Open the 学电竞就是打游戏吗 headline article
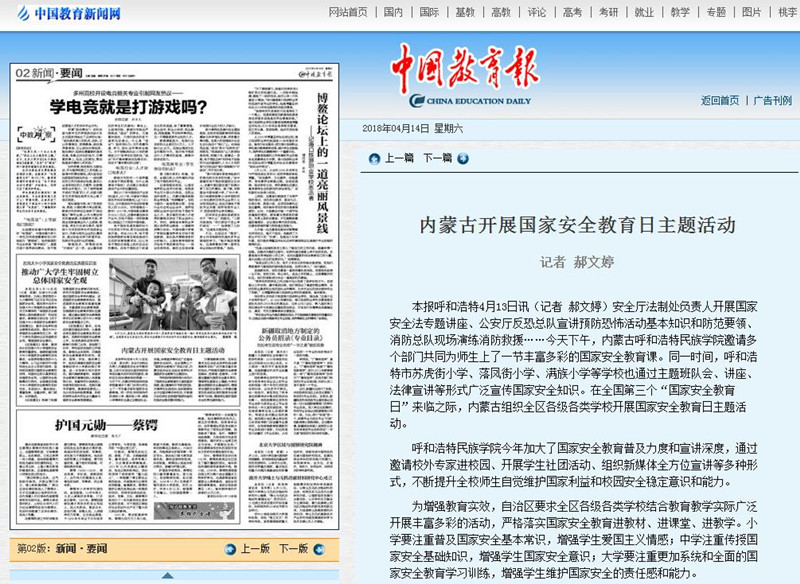The width and height of the screenshot is (800, 584). 130,104
